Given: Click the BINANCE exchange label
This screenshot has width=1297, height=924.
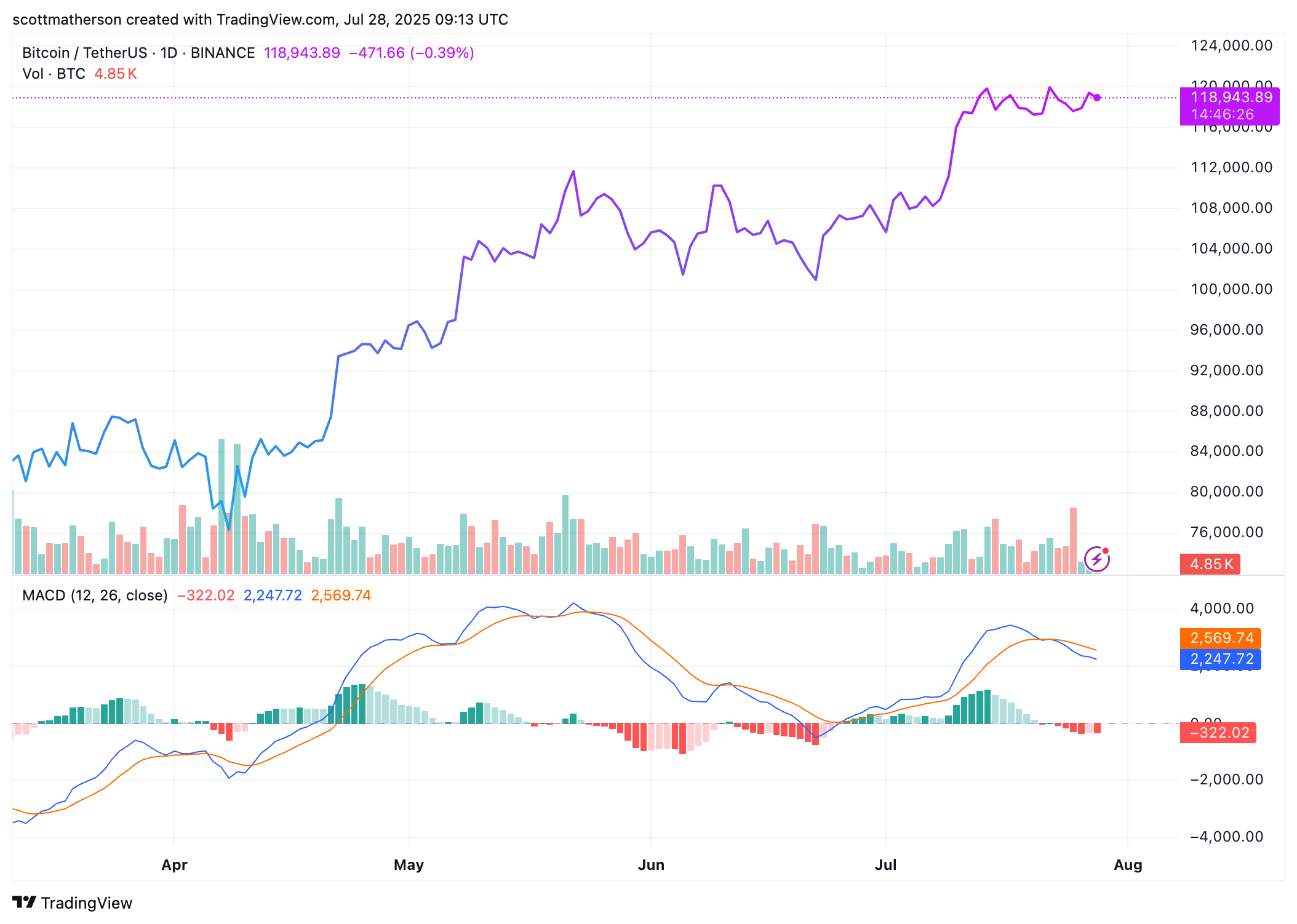Looking at the screenshot, I should click(223, 53).
